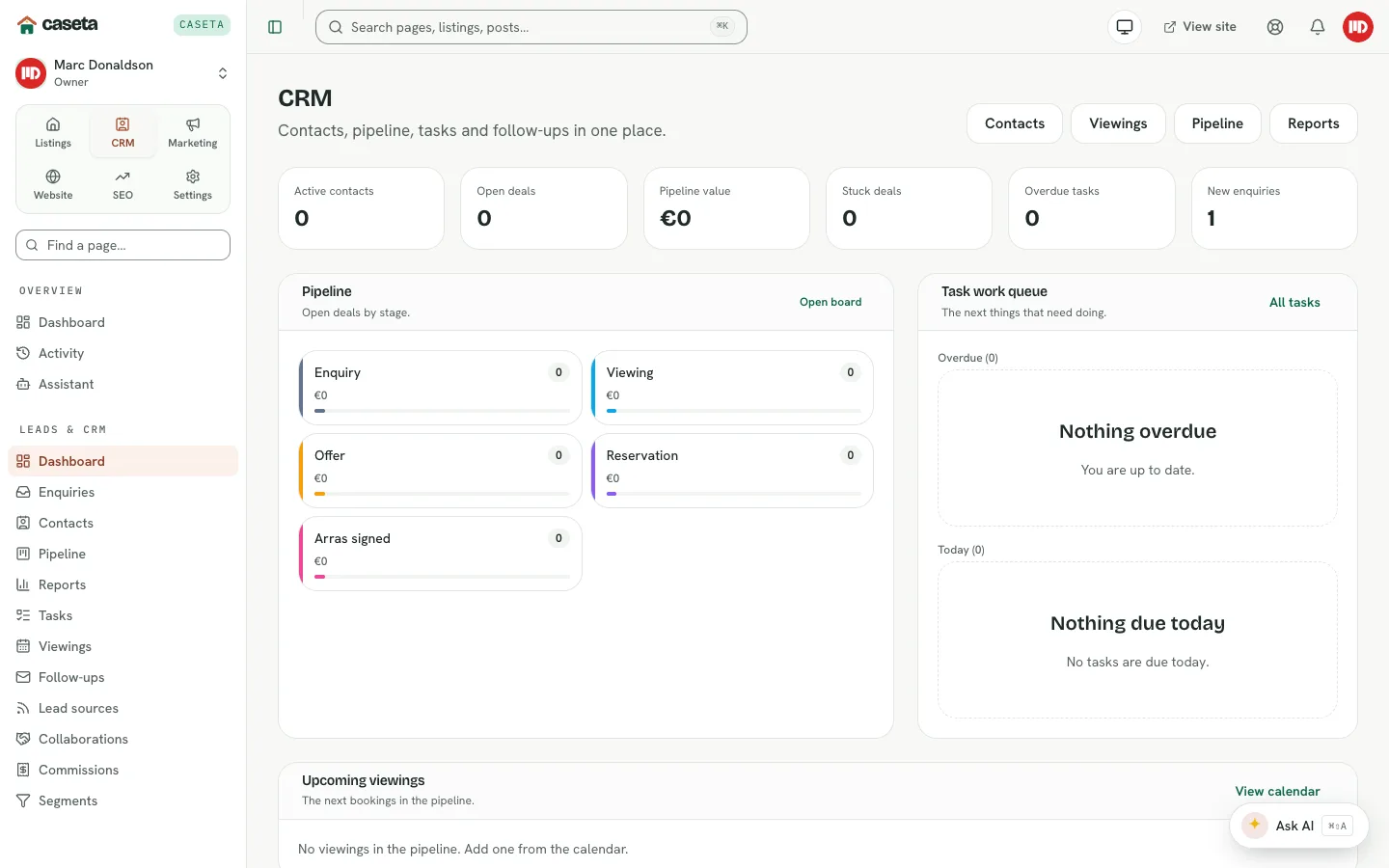Image resolution: width=1389 pixels, height=868 pixels.
Task: Open the help lifebuoy icon
Action: (x=1275, y=27)
